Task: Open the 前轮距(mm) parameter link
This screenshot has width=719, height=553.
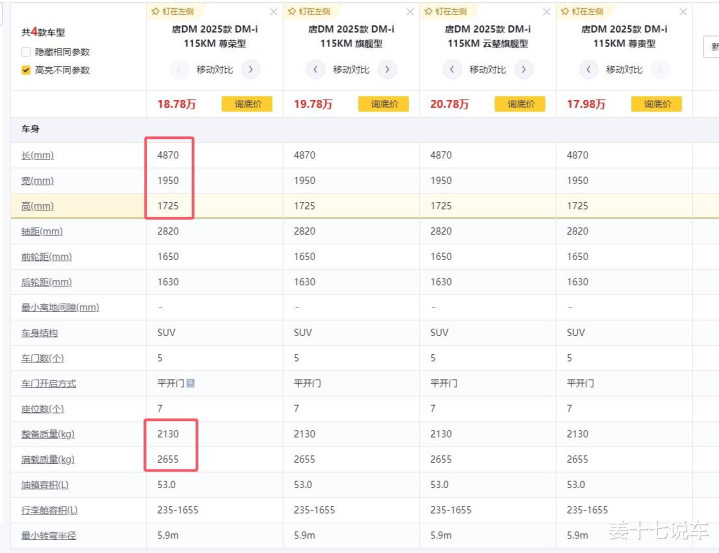Action: click(x=47, y=257)
